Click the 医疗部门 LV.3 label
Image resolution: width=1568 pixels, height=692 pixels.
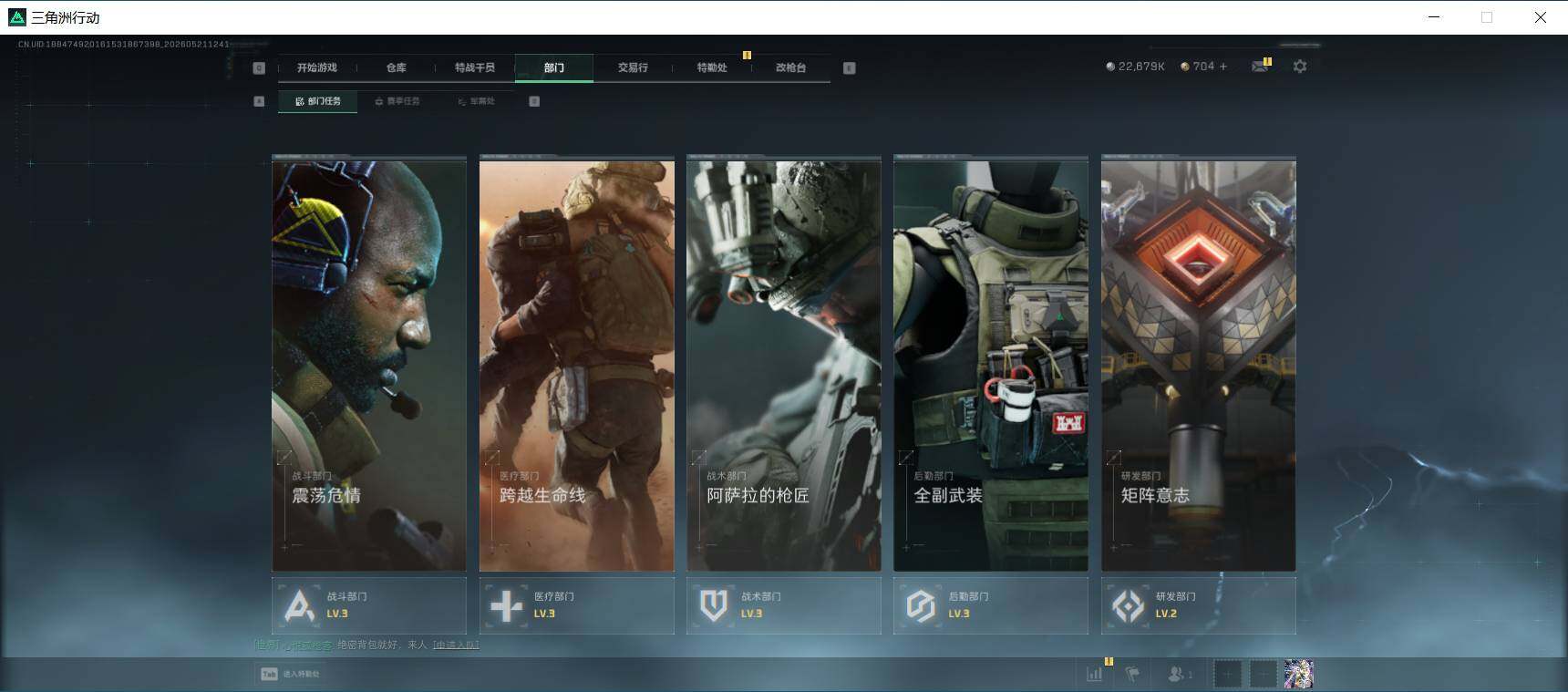[544, 615]
